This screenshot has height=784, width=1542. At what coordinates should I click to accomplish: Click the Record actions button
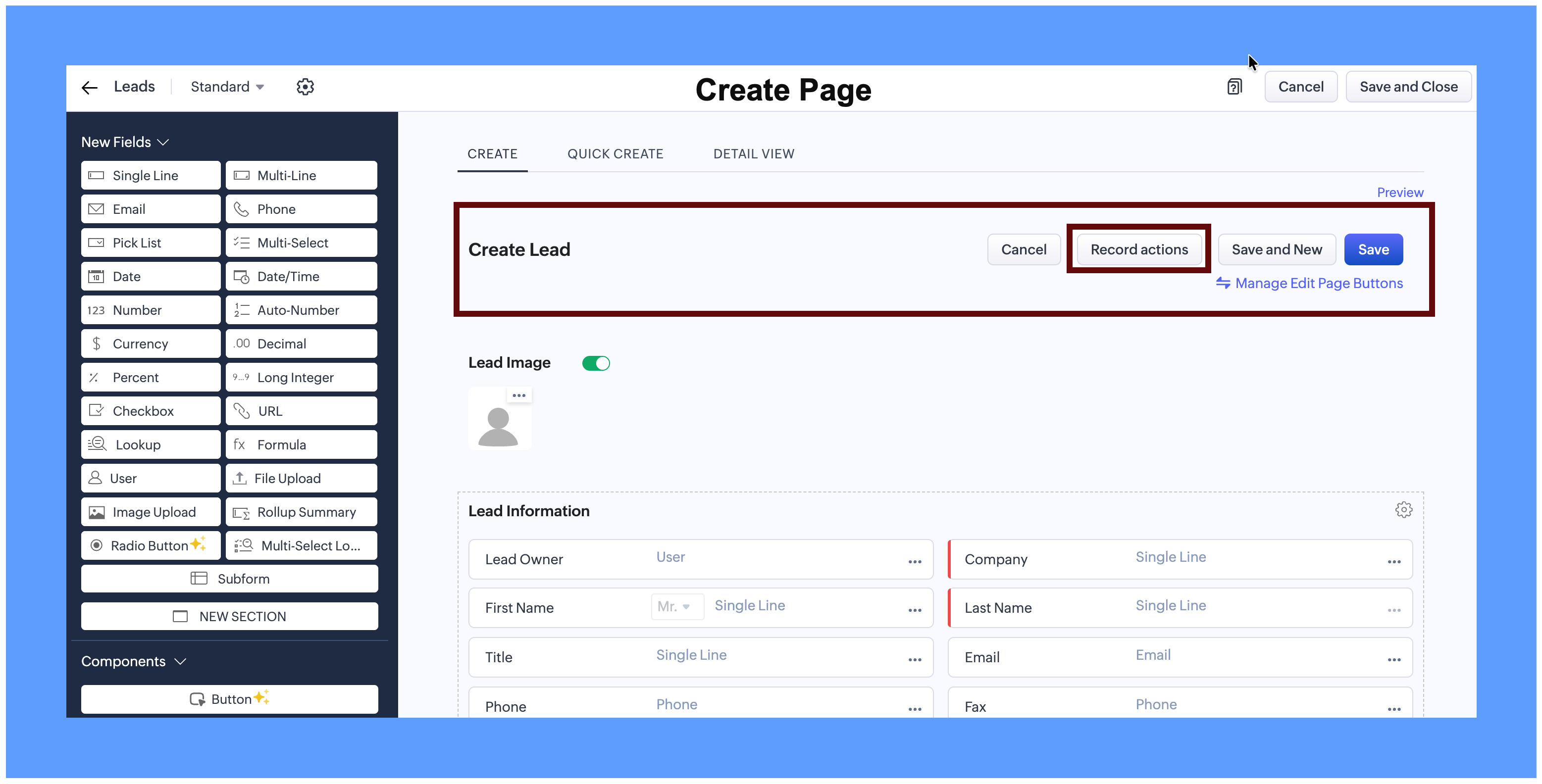1139,249
